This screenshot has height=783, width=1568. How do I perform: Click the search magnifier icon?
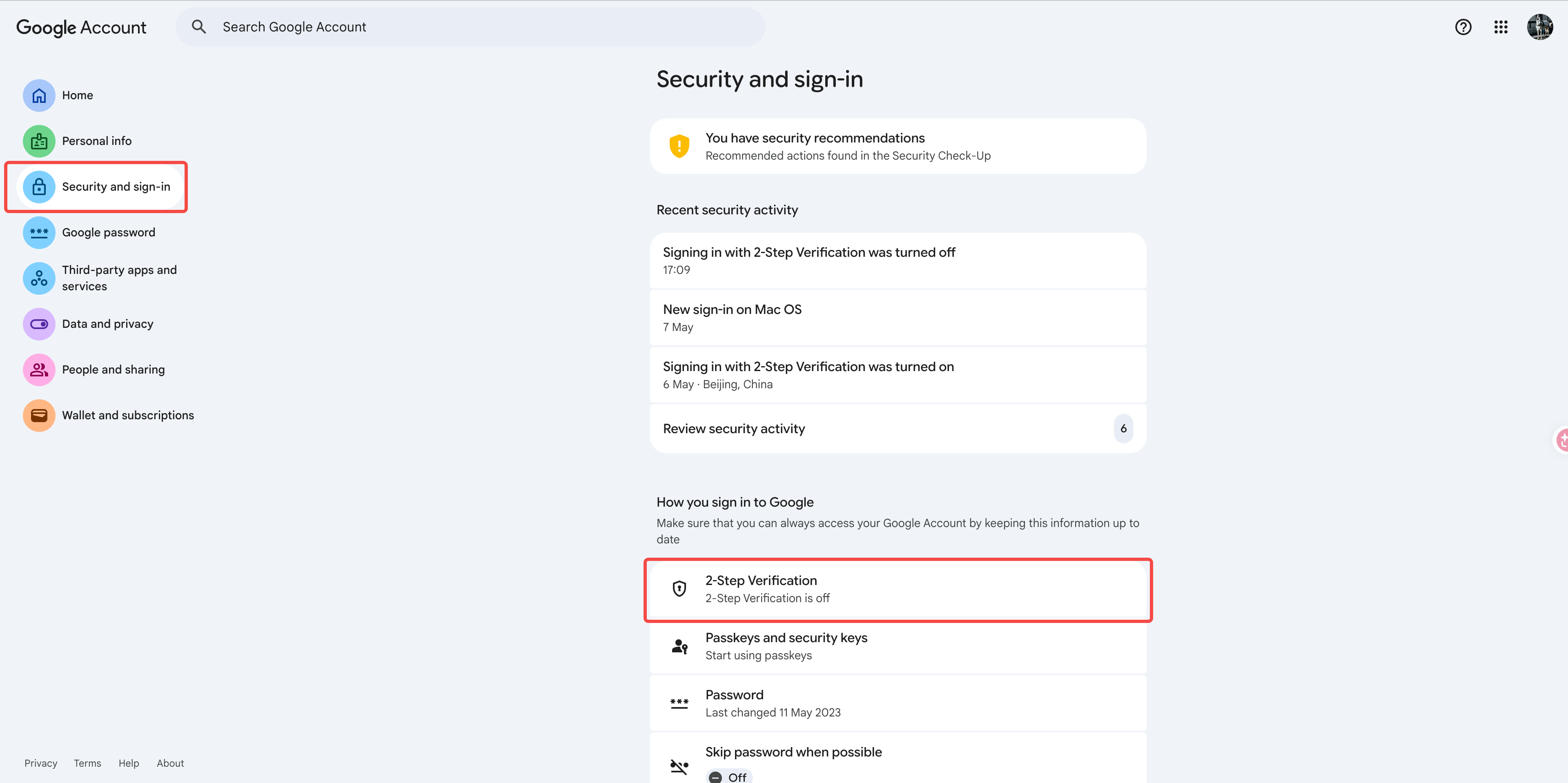tap(198, 27)
